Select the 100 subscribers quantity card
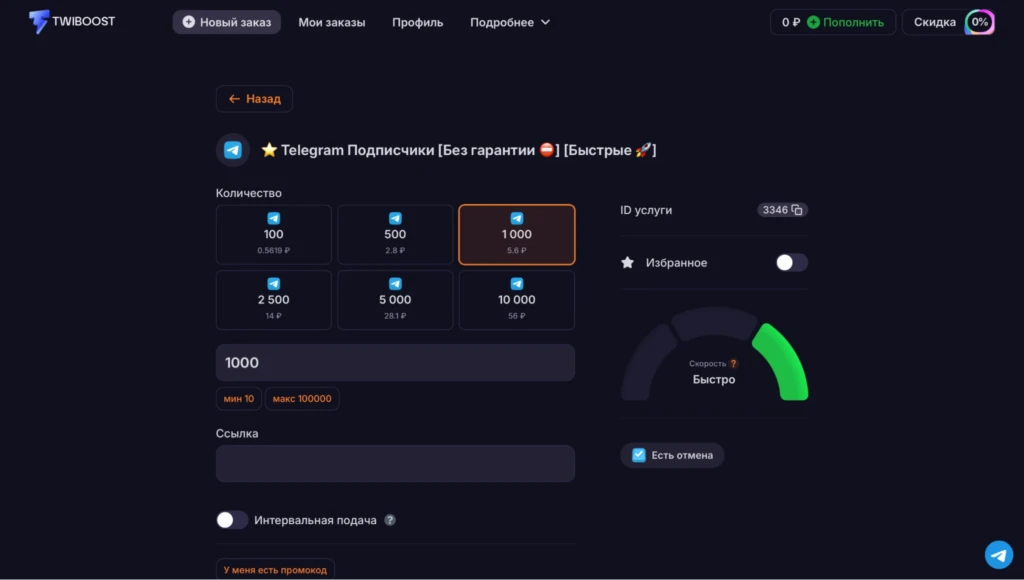This screenshot has width=1024, height=580. click(x=274, y=234)
